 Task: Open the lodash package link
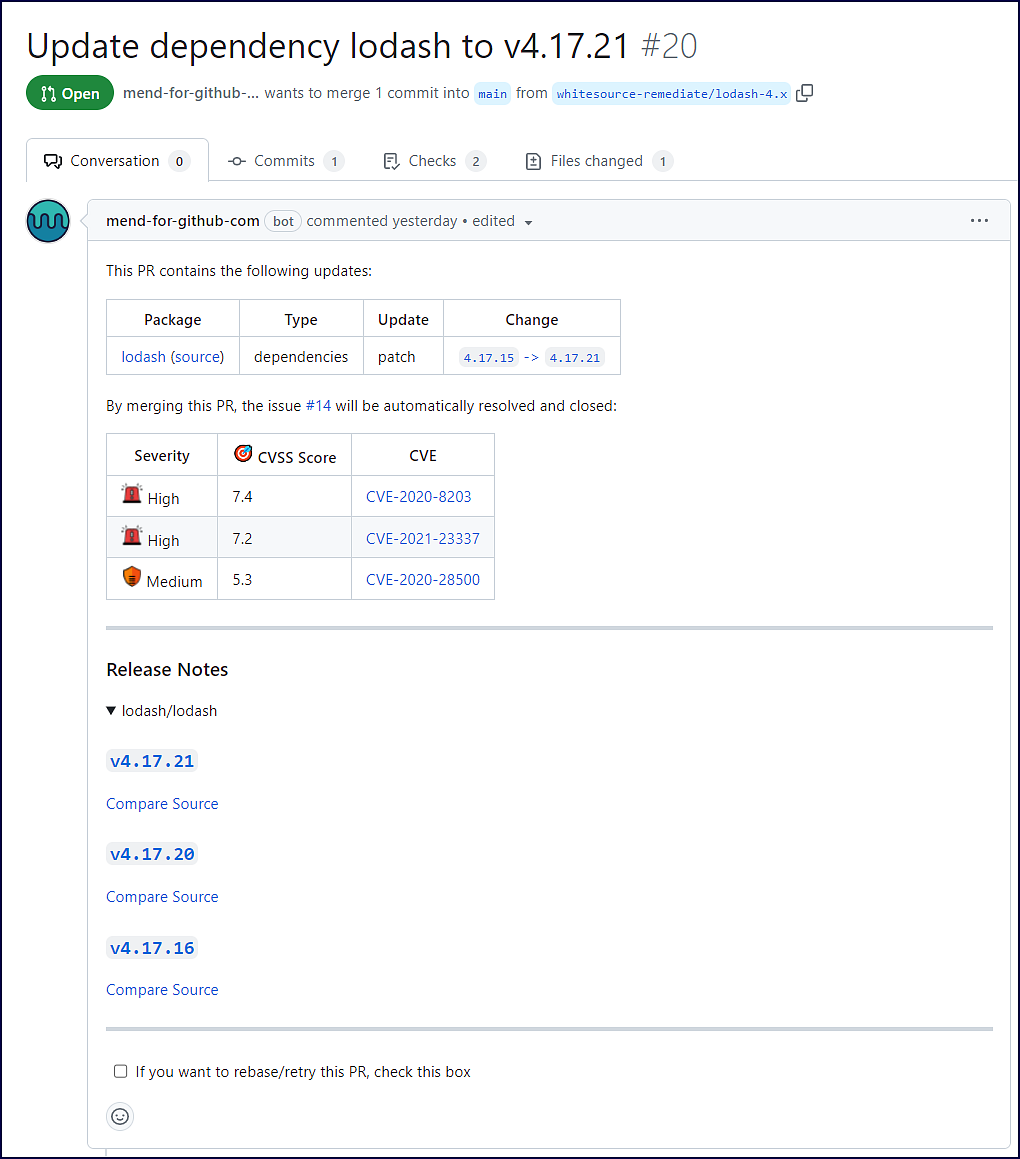tap(143, 357)
